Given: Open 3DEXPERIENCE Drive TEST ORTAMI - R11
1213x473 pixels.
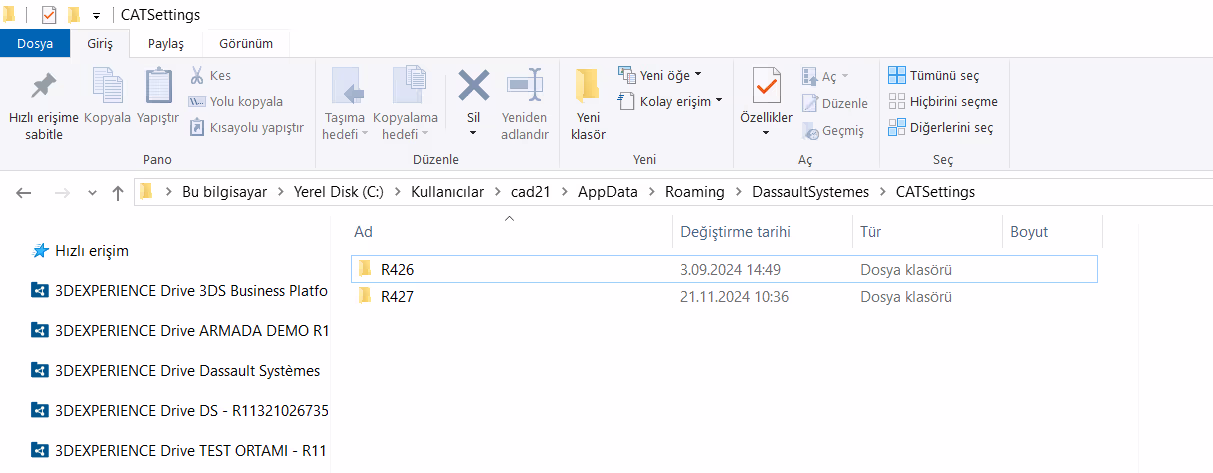Looking at the screenshot, I should [x=180, y=450].
